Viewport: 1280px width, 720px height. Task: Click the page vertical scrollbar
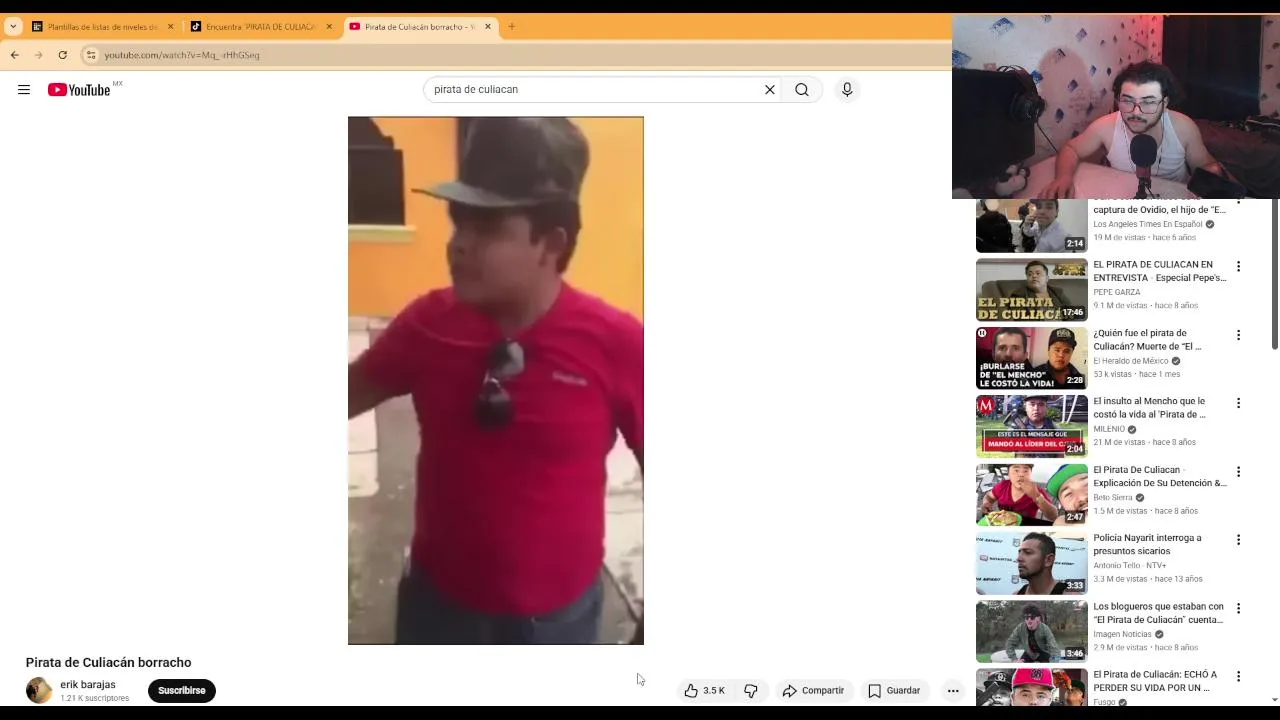(x=1274, y=275)
